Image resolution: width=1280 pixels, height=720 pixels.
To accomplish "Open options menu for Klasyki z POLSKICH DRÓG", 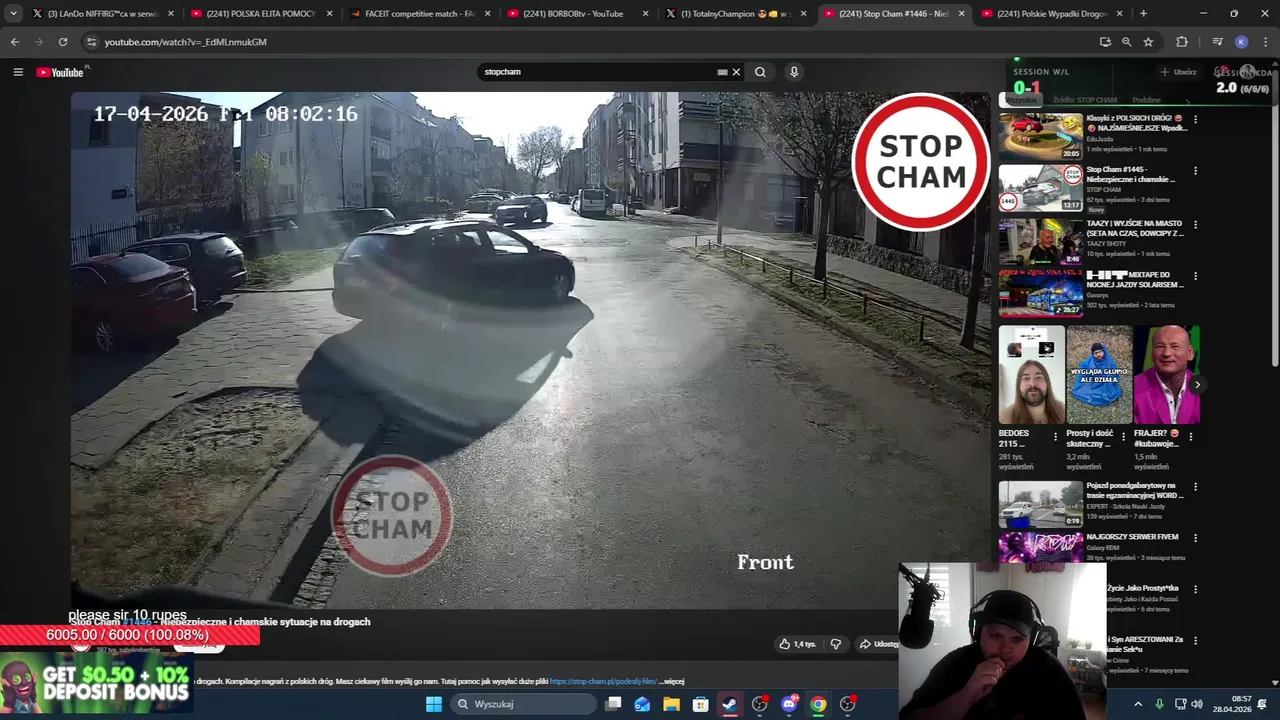I will pyautogui.click(x=1195, y=119).
